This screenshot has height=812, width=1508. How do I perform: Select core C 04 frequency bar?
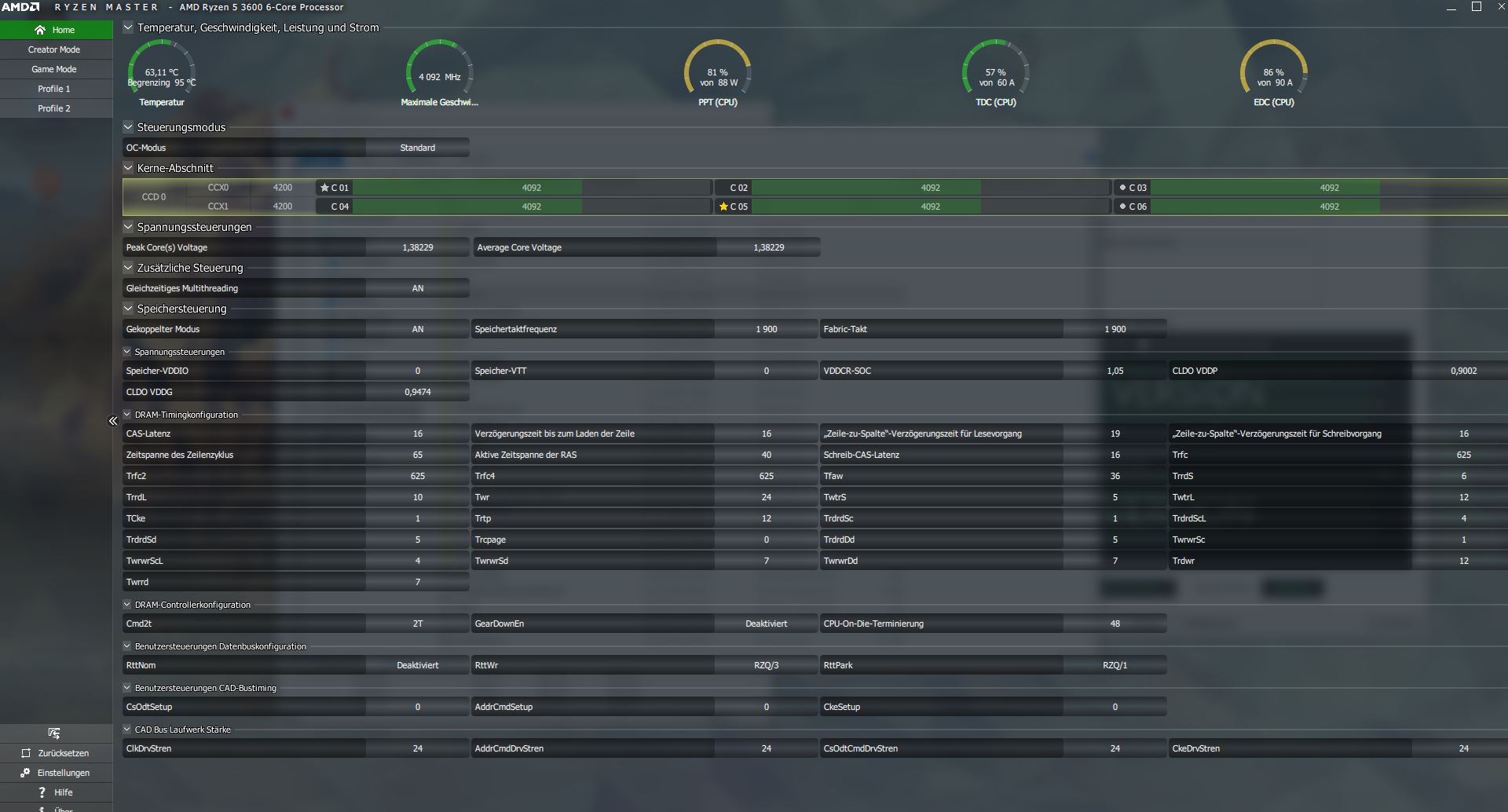point(532,207)
